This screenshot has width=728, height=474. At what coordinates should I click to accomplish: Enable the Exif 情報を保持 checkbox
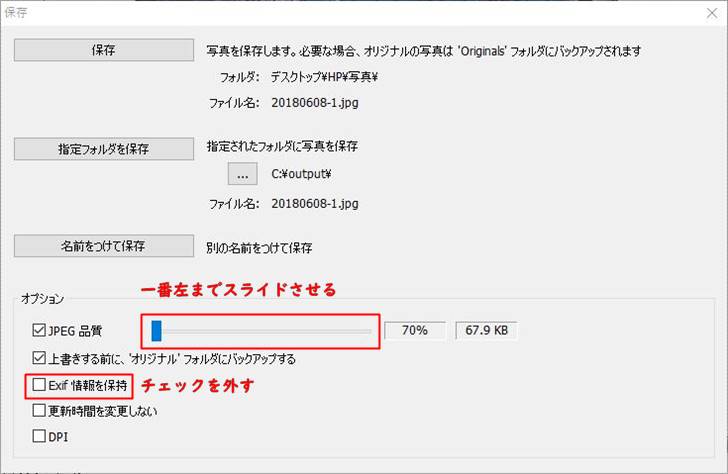40,384
